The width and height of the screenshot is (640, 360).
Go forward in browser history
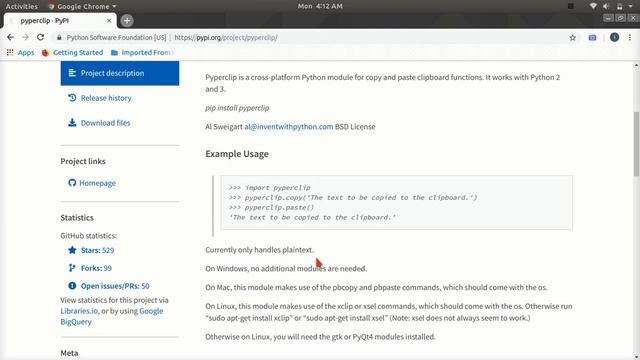click(x=25, y=37)
